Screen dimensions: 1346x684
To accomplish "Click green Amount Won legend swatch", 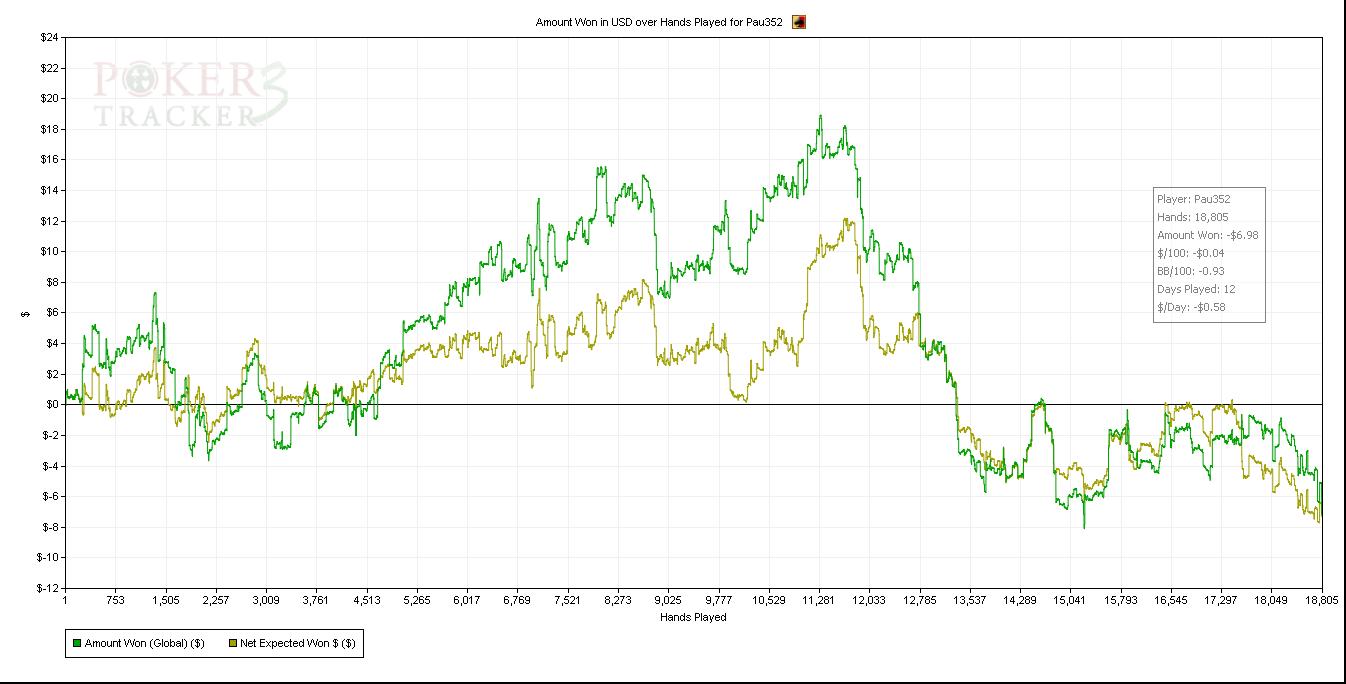I will (76, 644).
